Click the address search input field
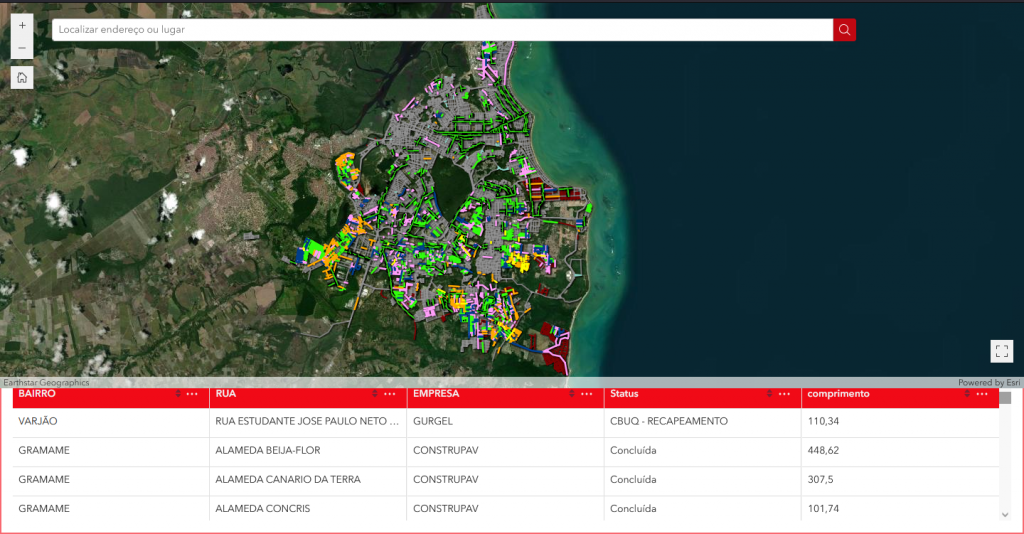Viewport: 1024px width, 534px height. coord(440,30)
